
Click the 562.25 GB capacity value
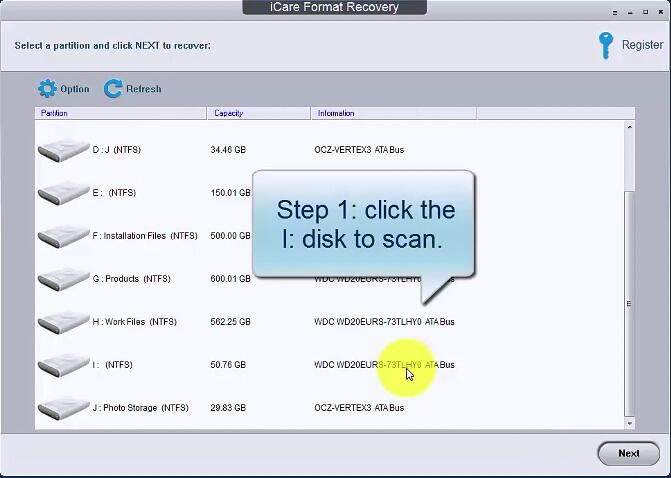pos(230,322)
